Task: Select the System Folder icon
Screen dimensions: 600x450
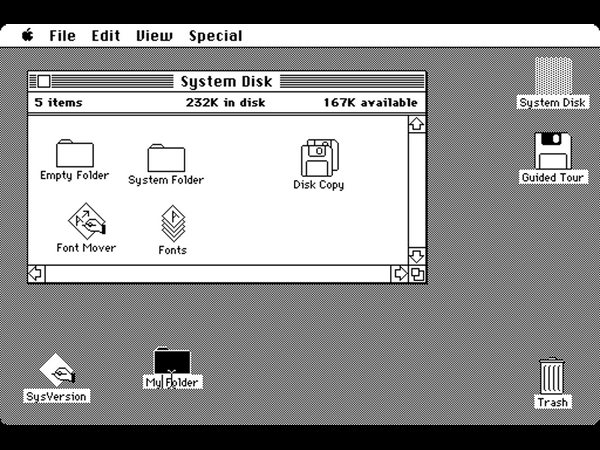Action: pyautogui.click(x=166, y=158)
